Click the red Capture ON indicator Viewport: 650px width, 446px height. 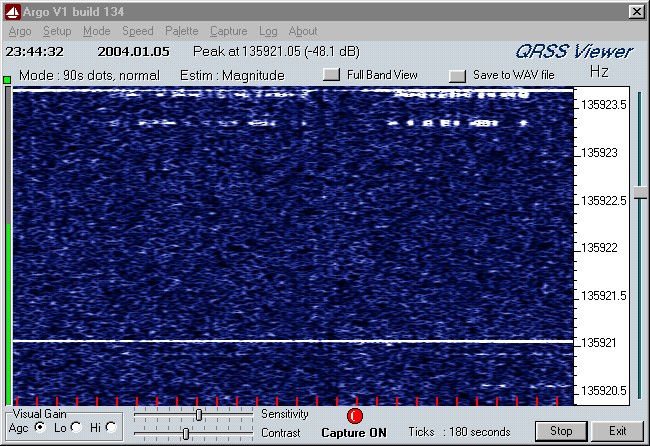click(x=355, y=416)
